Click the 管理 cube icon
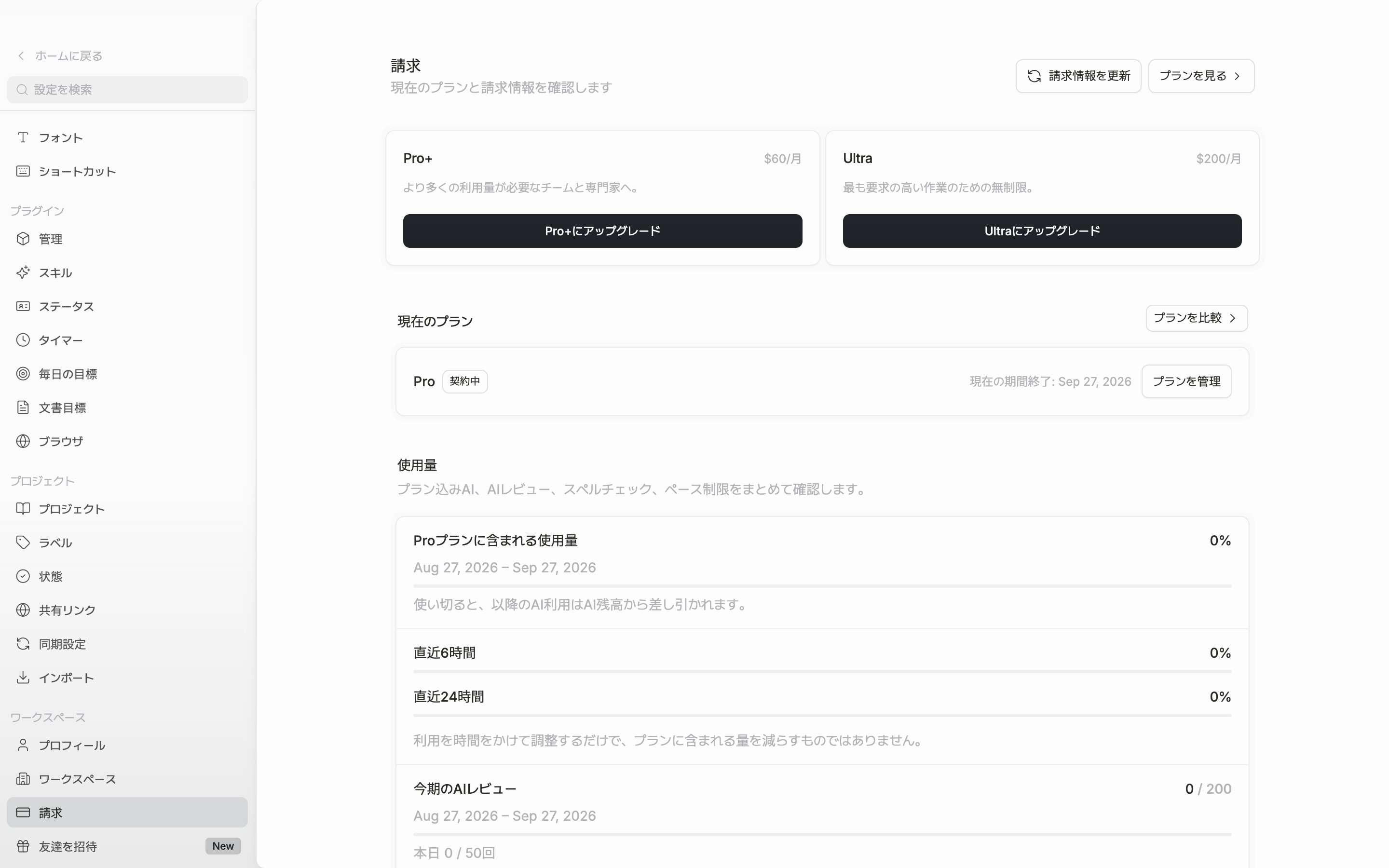This screenshot has height=868, width=1389. coord(23,239)
